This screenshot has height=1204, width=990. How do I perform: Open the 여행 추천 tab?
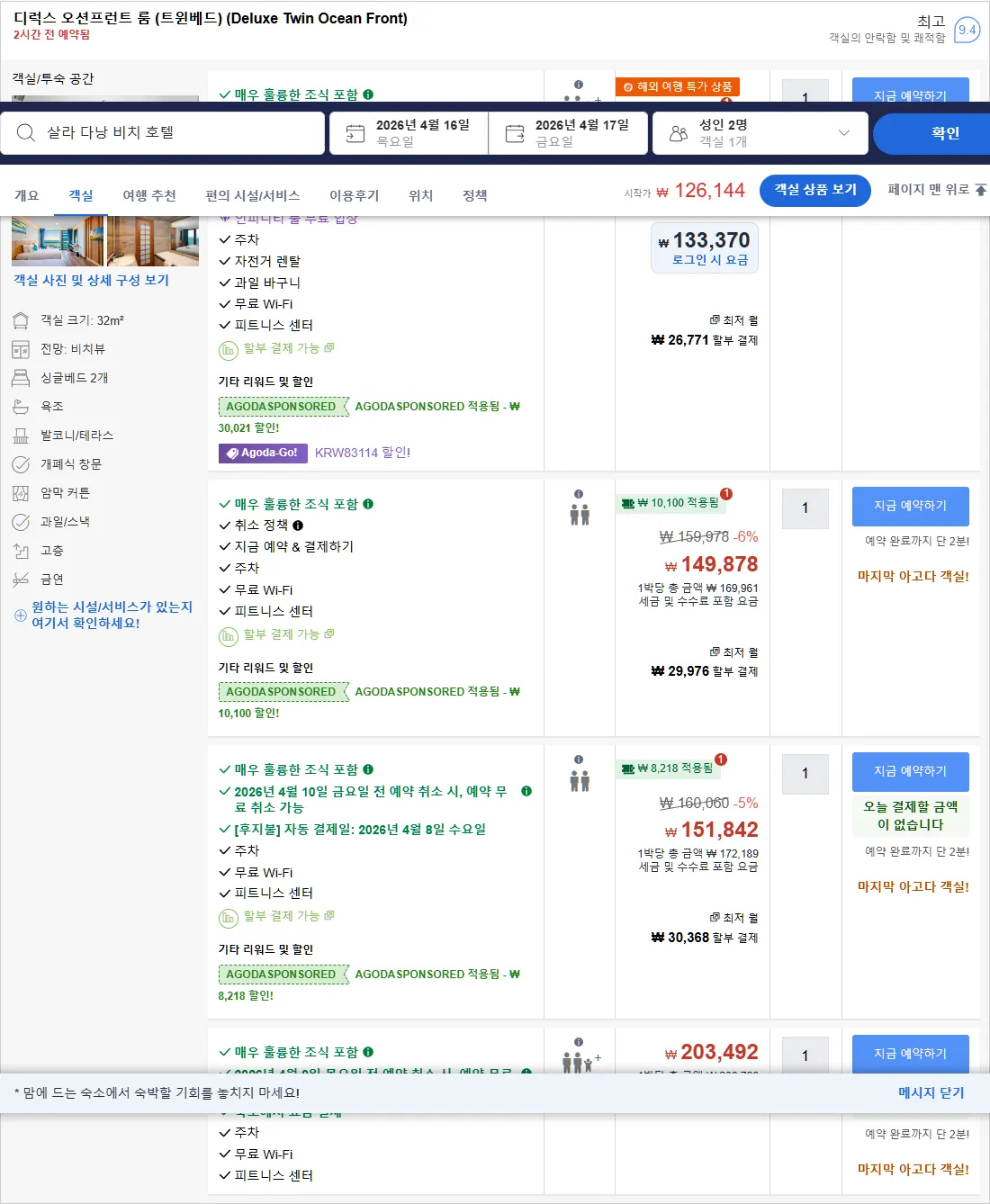click(x=149, y=195)
